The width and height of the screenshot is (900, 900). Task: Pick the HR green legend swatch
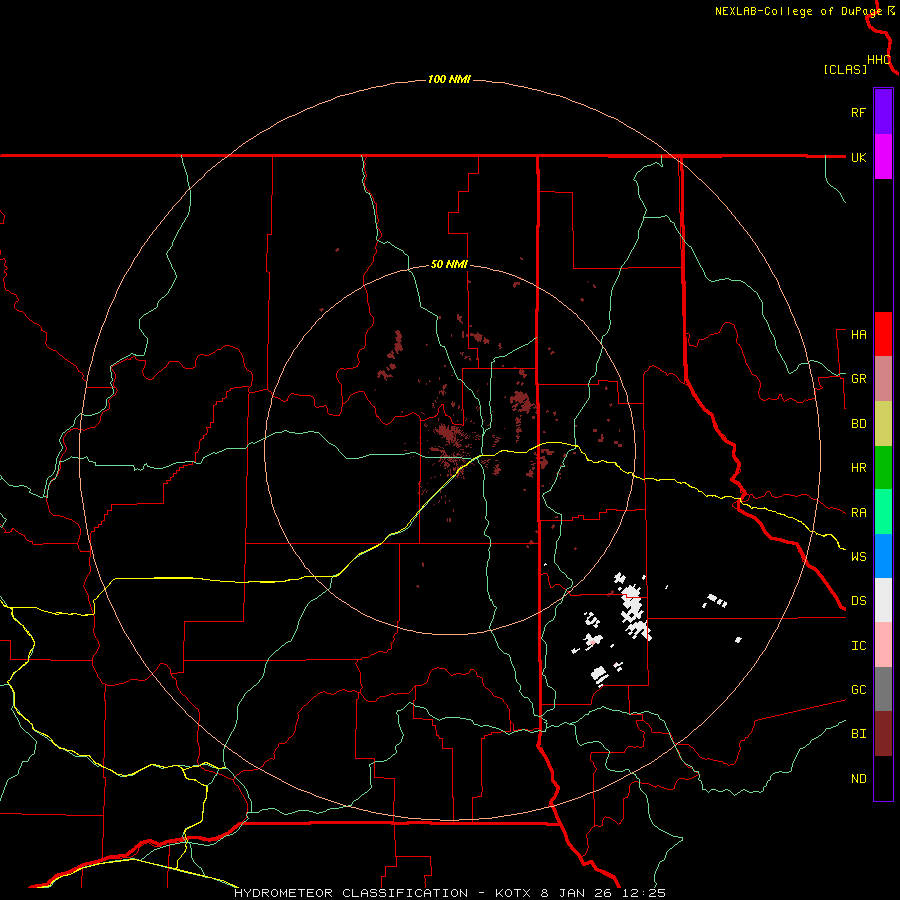point(883,467)
